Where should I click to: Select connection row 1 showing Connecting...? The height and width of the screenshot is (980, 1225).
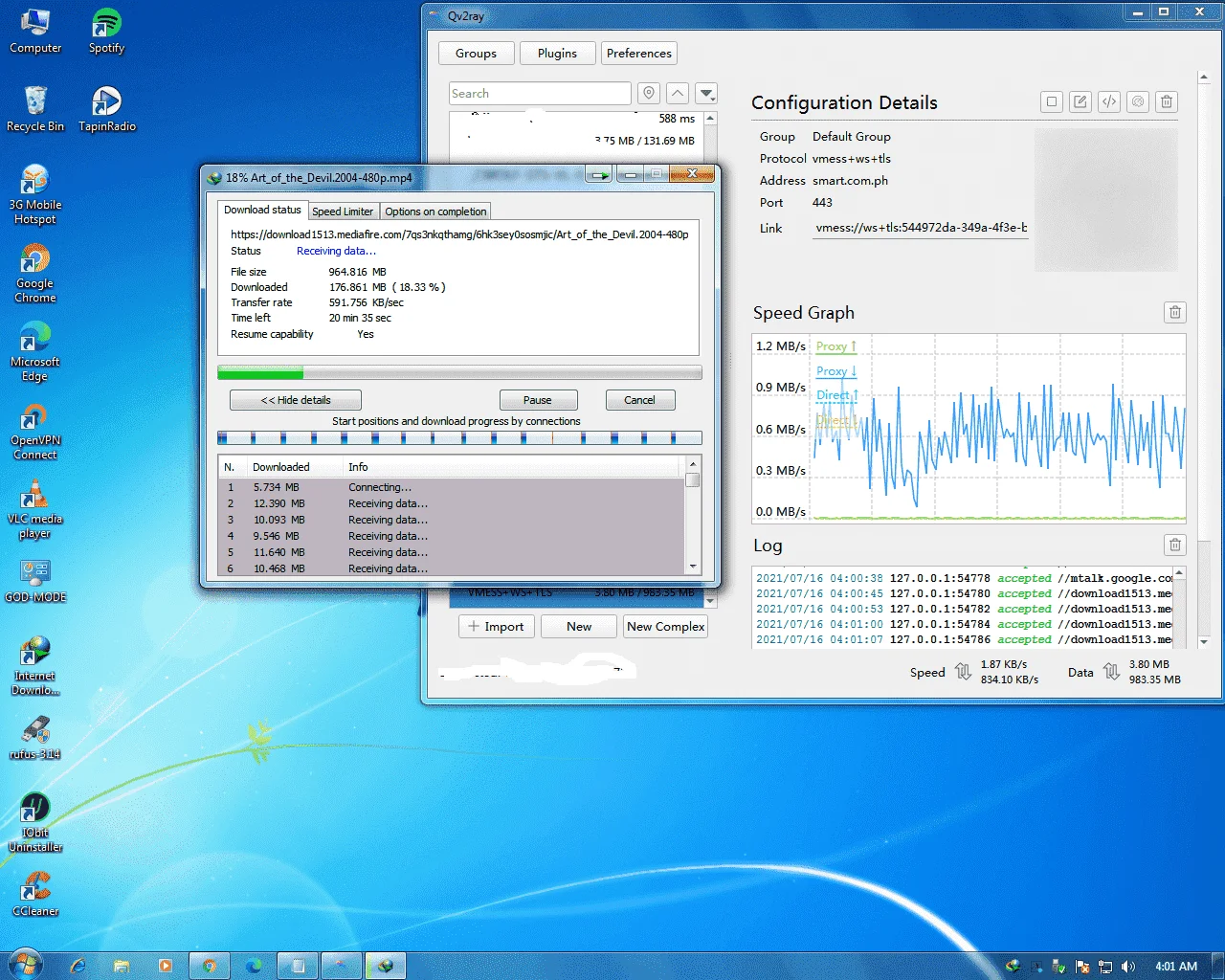click(452, 487)
